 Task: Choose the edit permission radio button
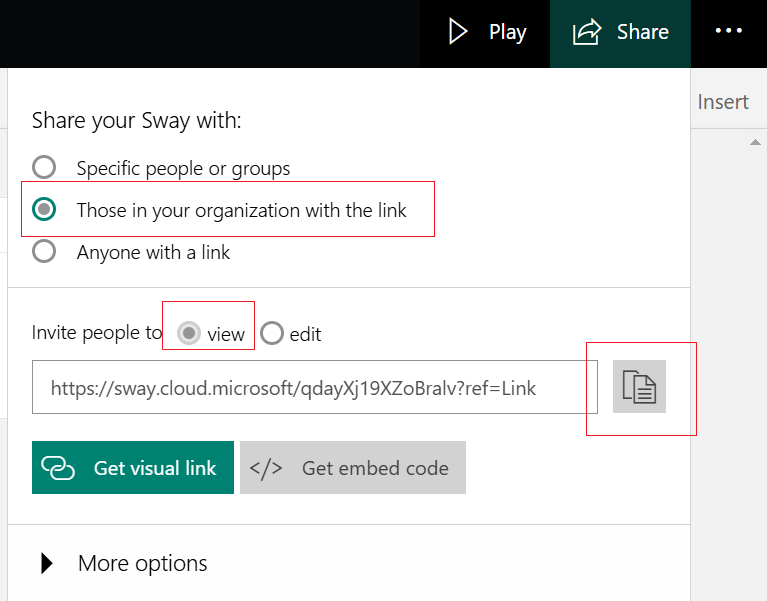272,334
